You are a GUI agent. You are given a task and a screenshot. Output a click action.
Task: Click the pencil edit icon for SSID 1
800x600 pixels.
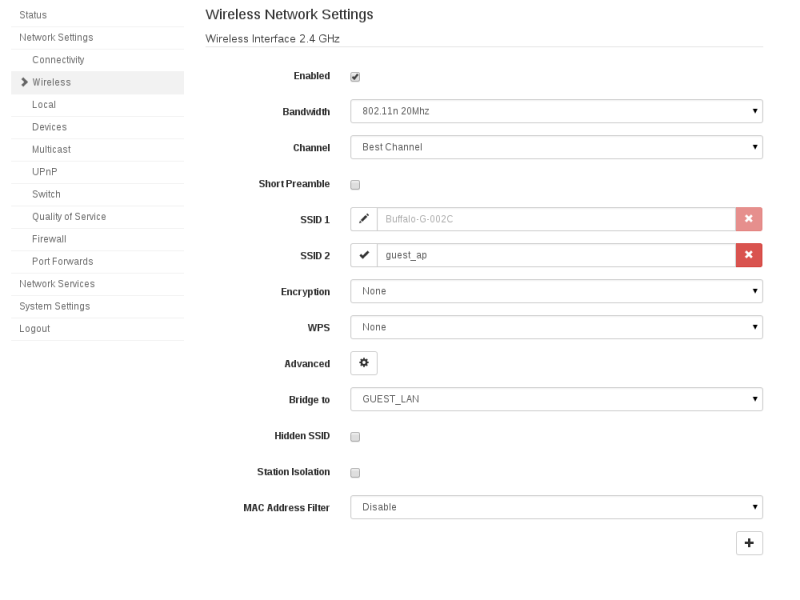[364, 219]
